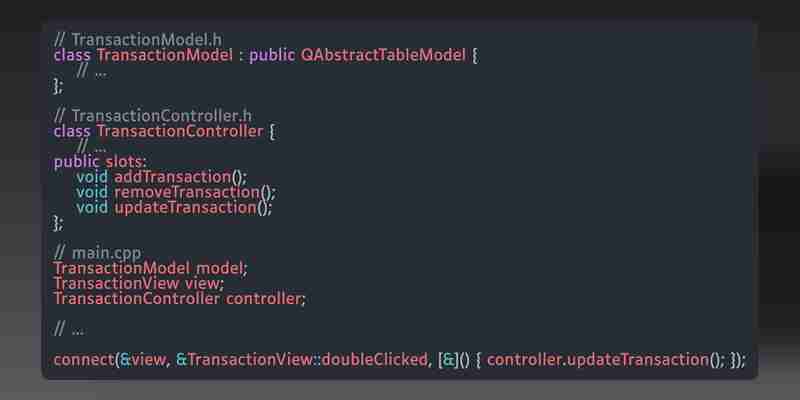Click the TransactionController class name in declaration

point(180,131)
